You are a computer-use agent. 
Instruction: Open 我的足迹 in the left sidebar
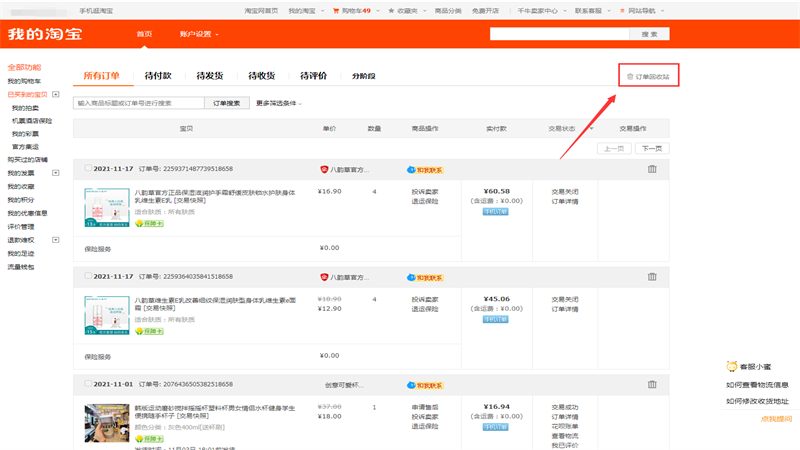pos(21,254)
